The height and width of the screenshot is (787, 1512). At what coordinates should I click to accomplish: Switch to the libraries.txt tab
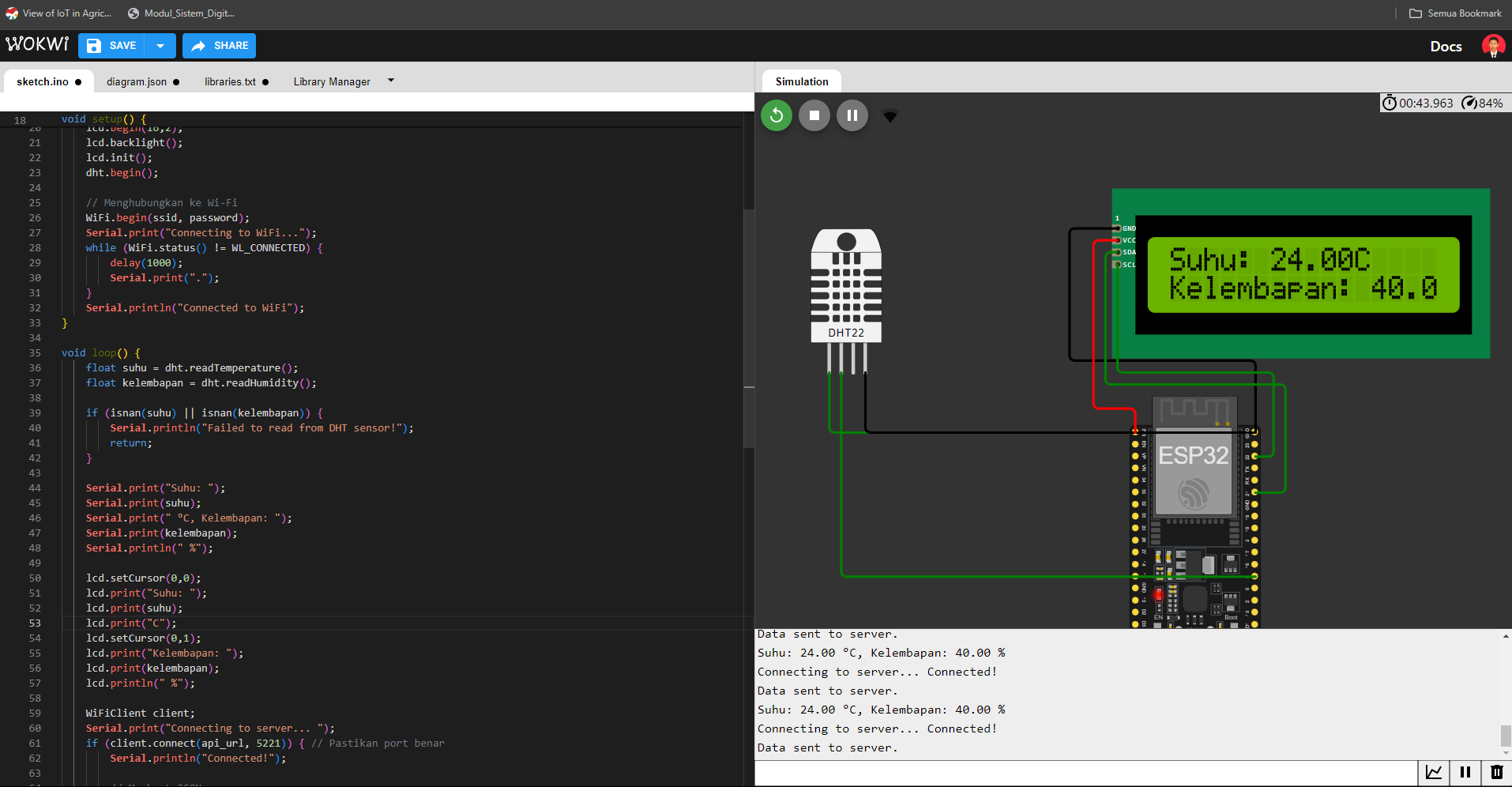point(235,81)
